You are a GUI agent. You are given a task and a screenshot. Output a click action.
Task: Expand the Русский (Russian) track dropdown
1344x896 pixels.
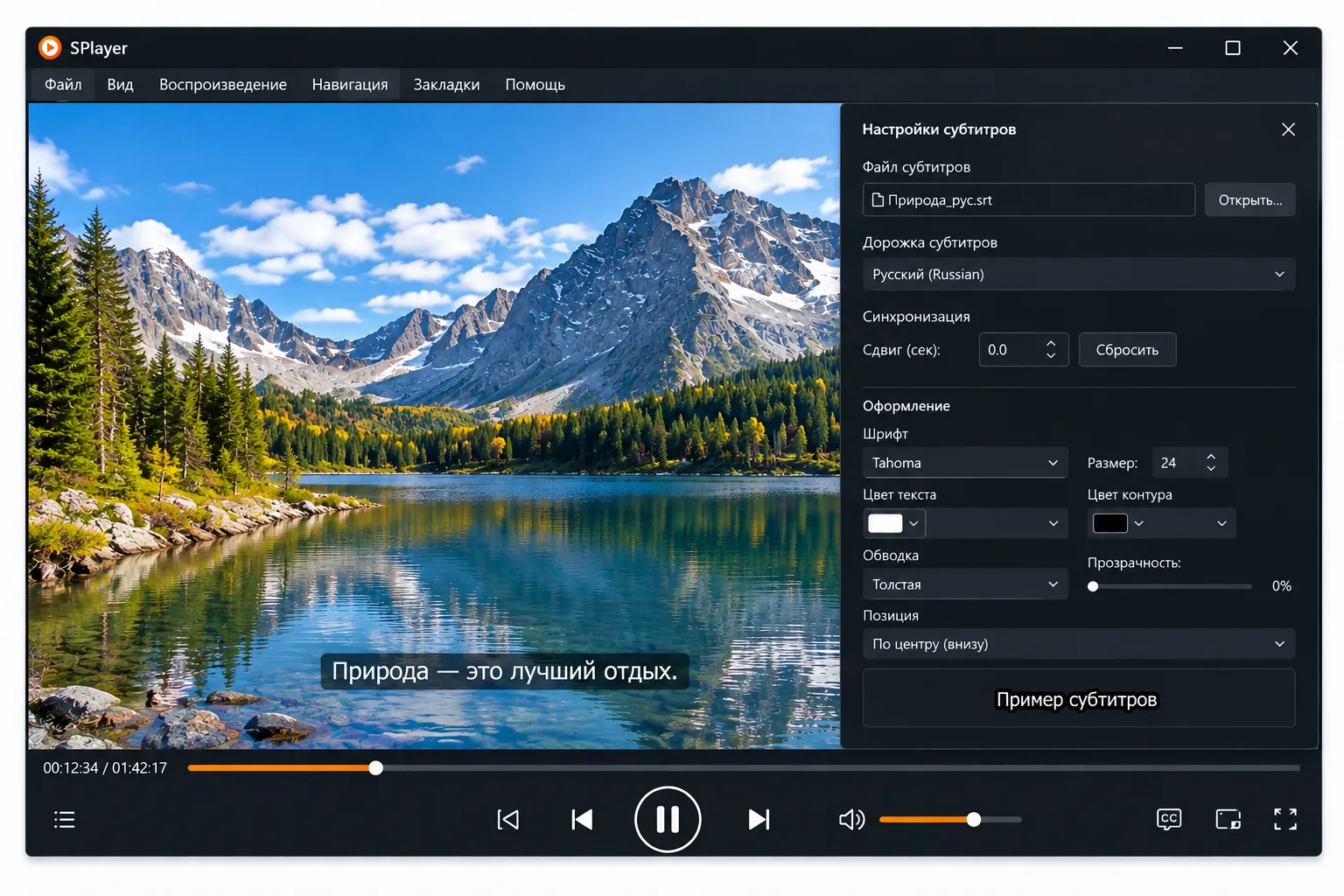(1079, 275)
